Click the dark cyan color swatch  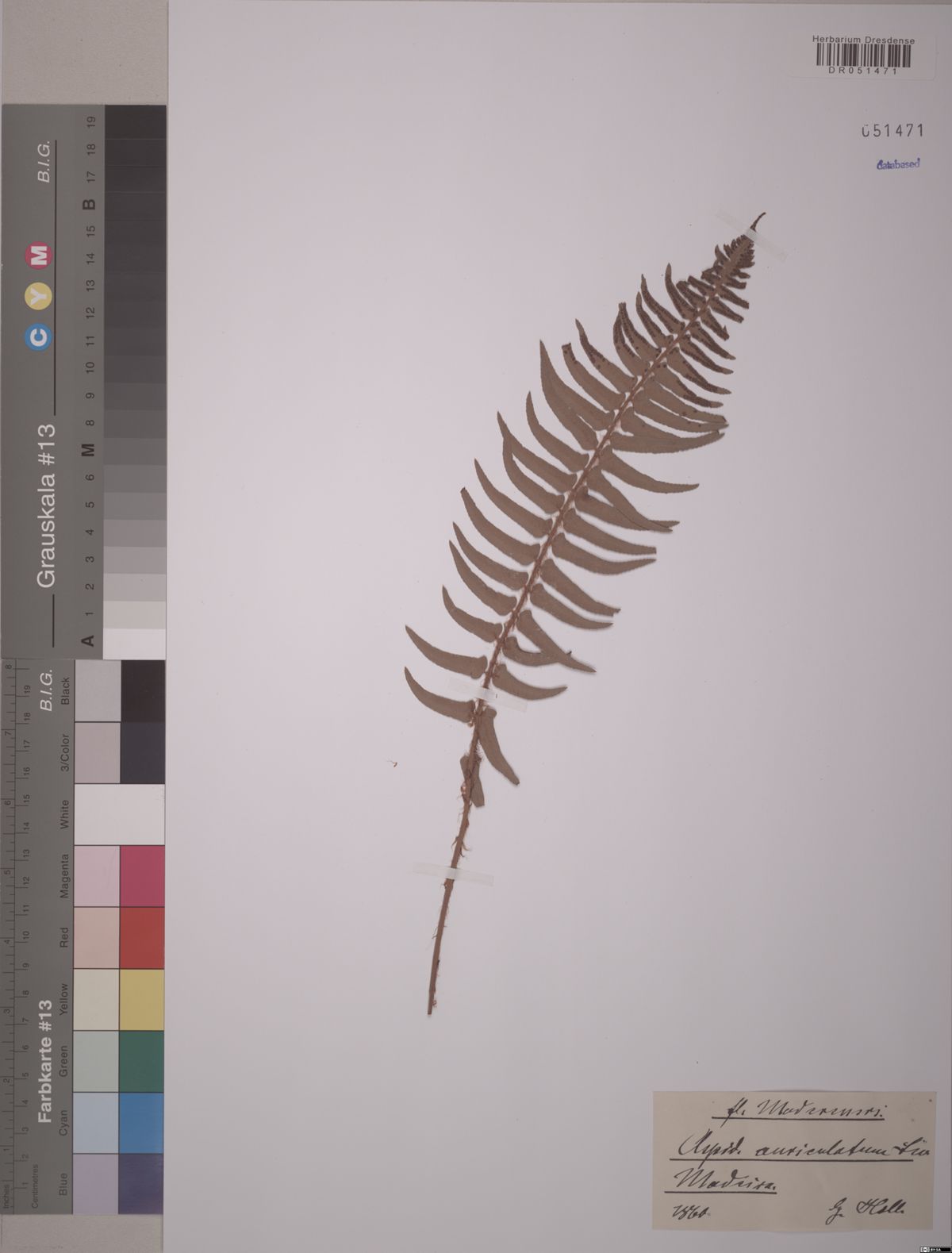[142, 1123]
